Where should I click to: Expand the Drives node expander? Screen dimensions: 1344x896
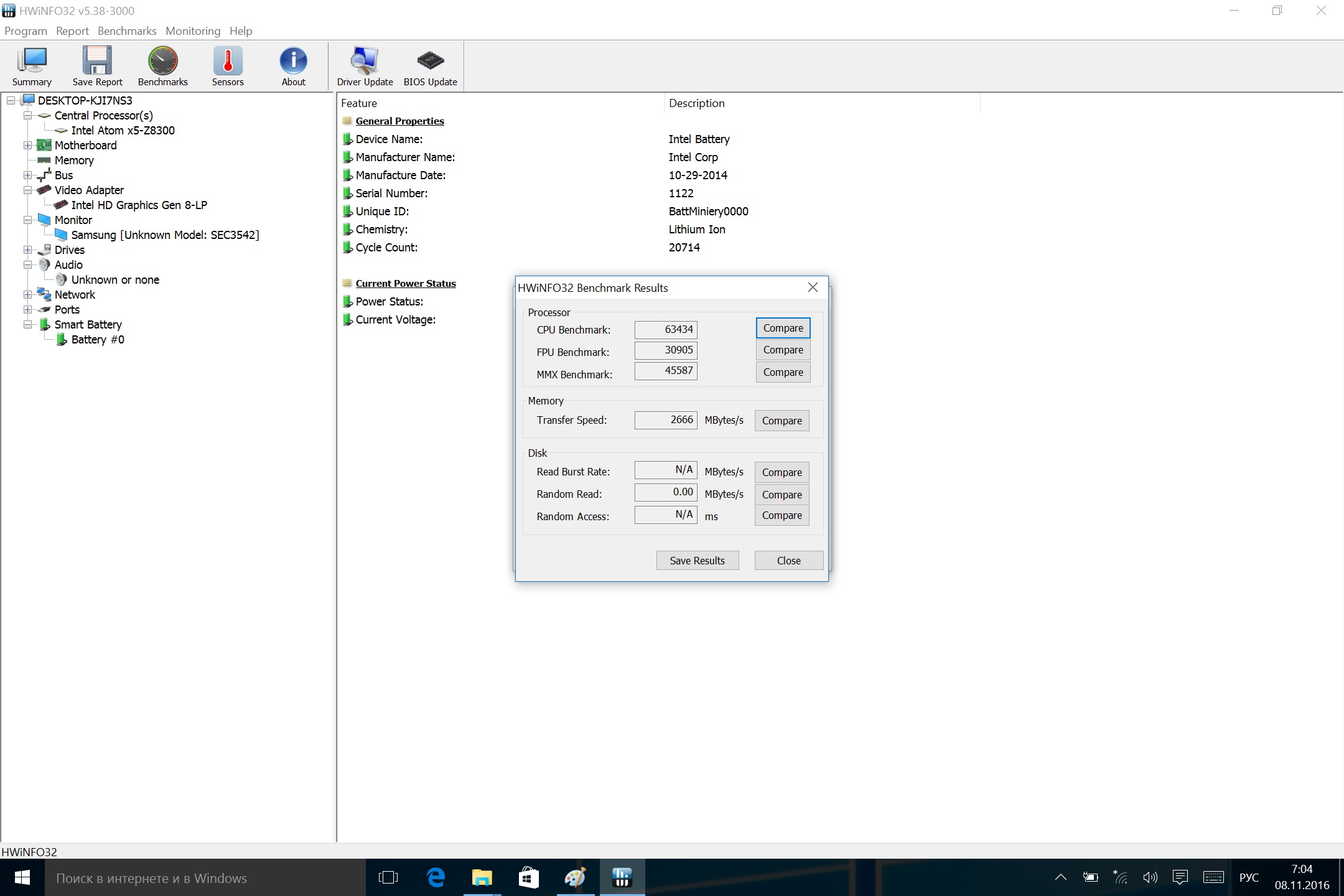27,250
